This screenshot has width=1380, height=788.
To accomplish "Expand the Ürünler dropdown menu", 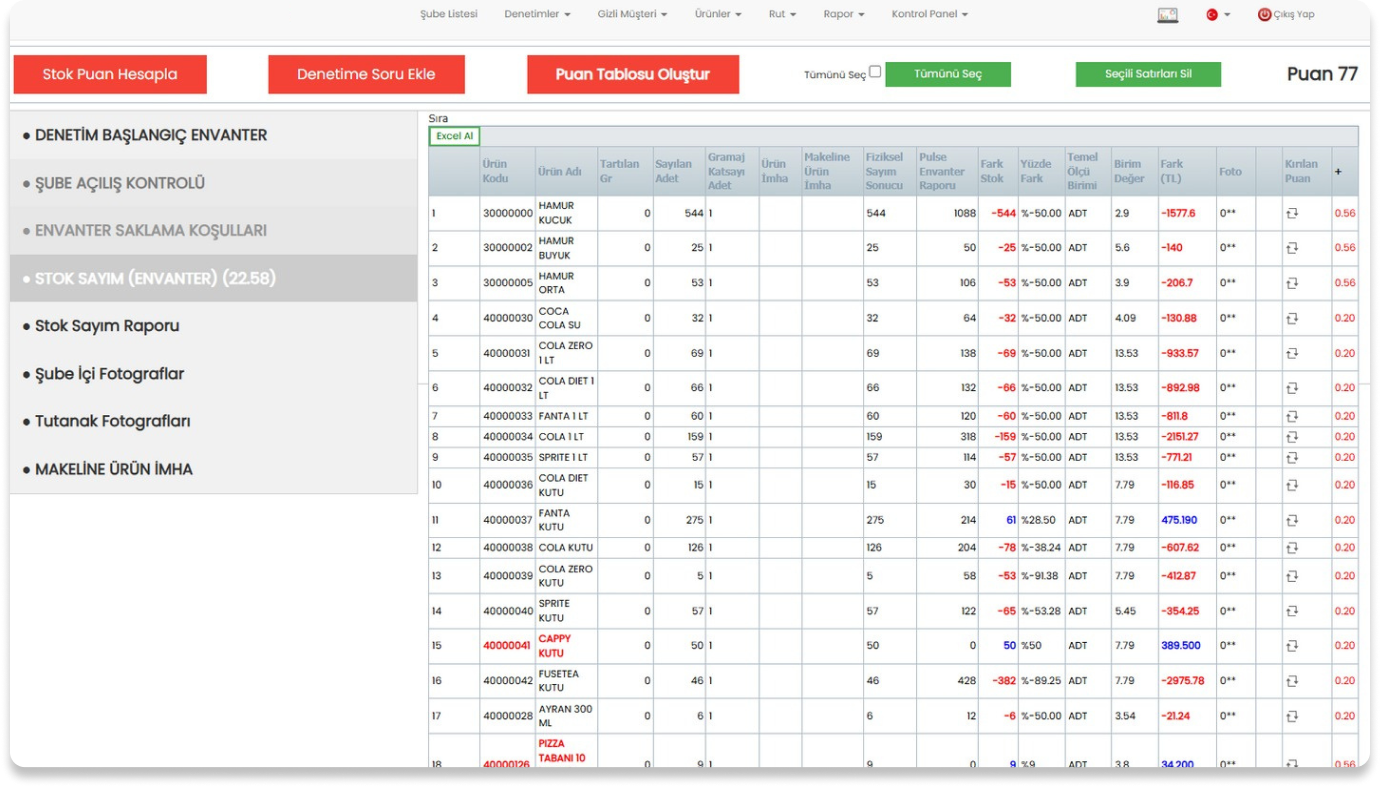I will point(718,15).
